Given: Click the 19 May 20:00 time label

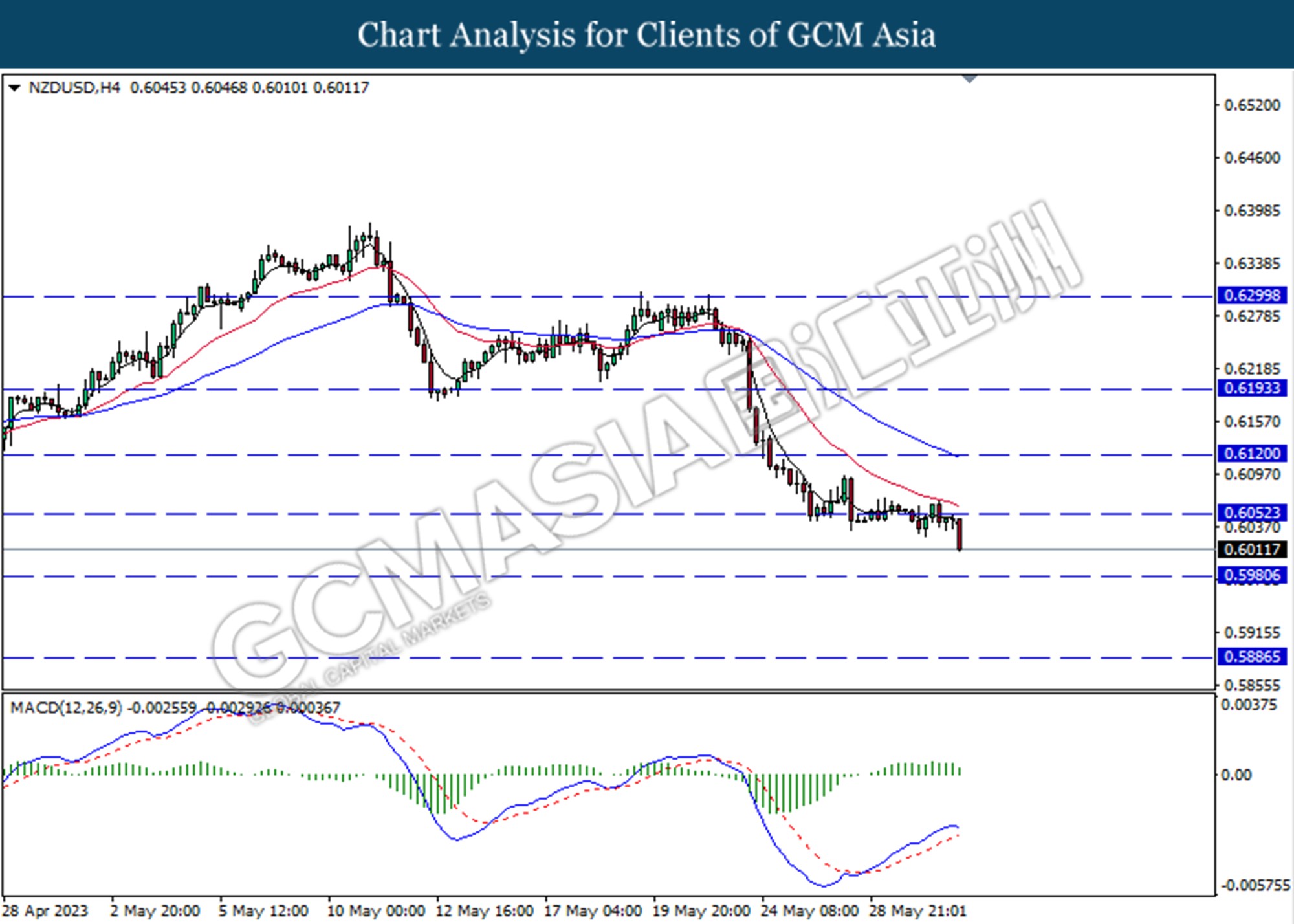Looking at the screenshot, I should [702, 911].
